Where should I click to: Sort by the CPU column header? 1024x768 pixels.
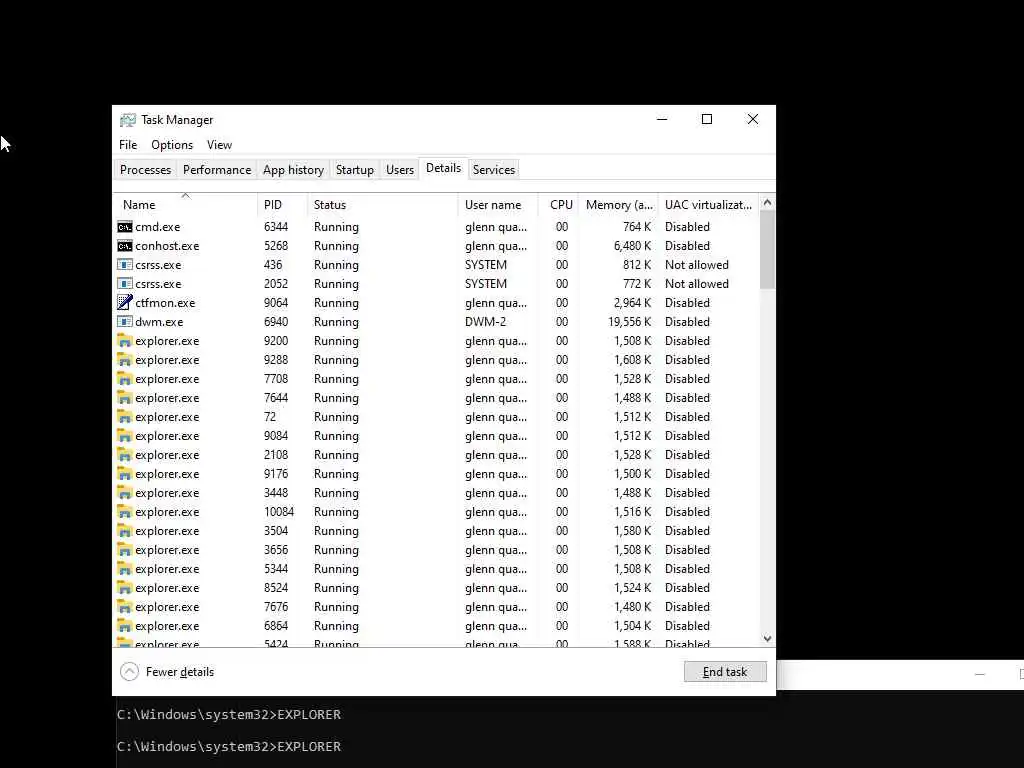[558, 204]
